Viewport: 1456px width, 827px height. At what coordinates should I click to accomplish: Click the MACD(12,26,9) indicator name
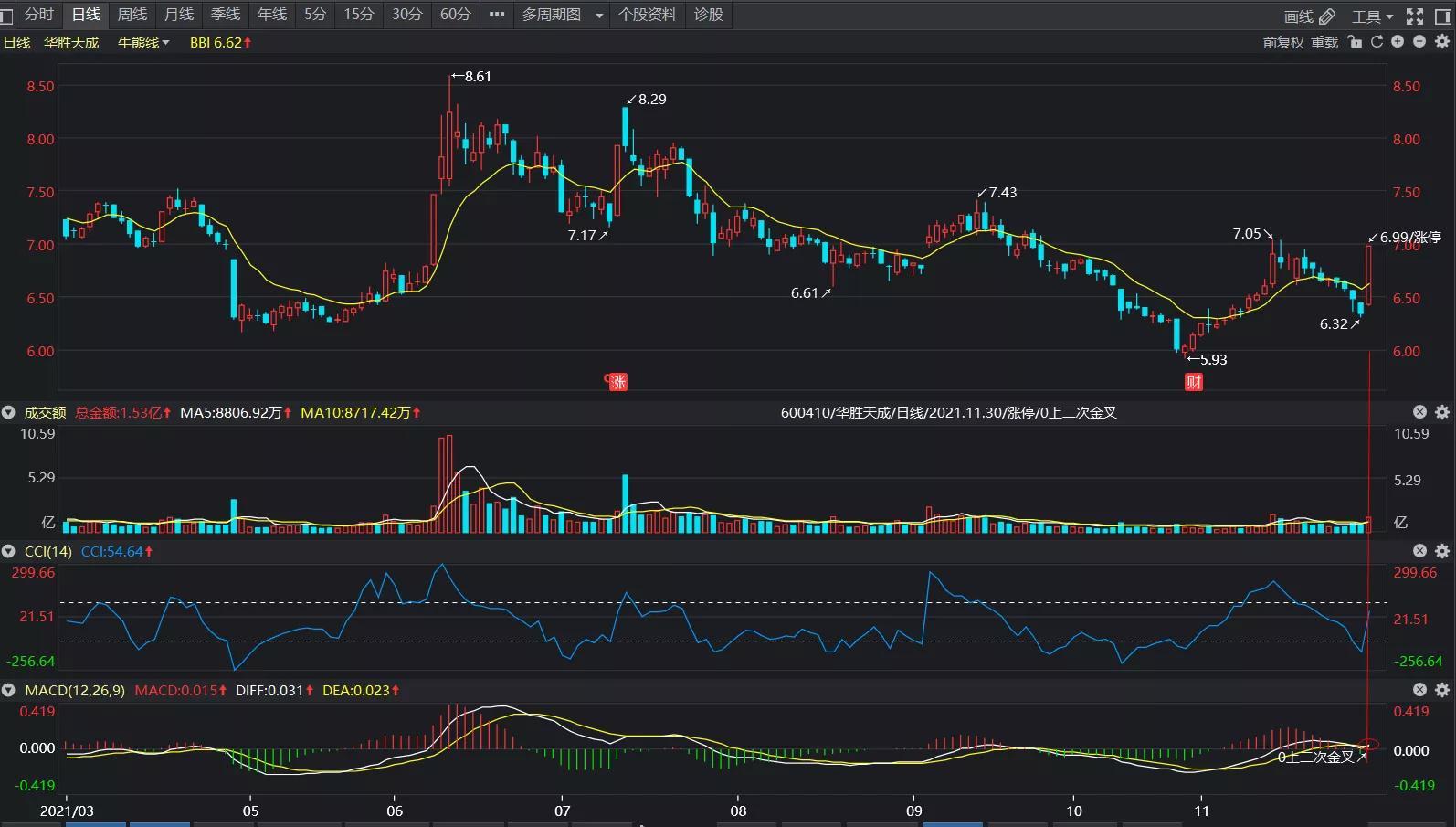point(75,690)
